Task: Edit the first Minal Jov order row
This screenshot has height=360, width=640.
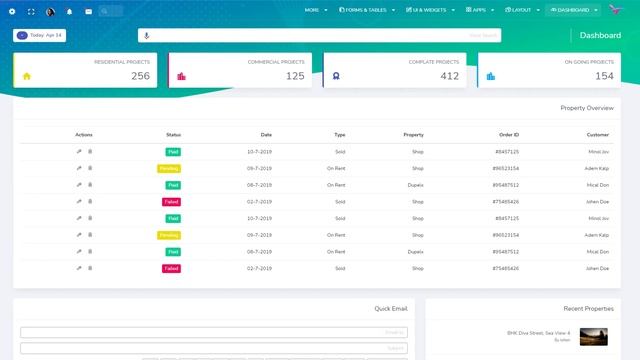Action: coord(79,151)
